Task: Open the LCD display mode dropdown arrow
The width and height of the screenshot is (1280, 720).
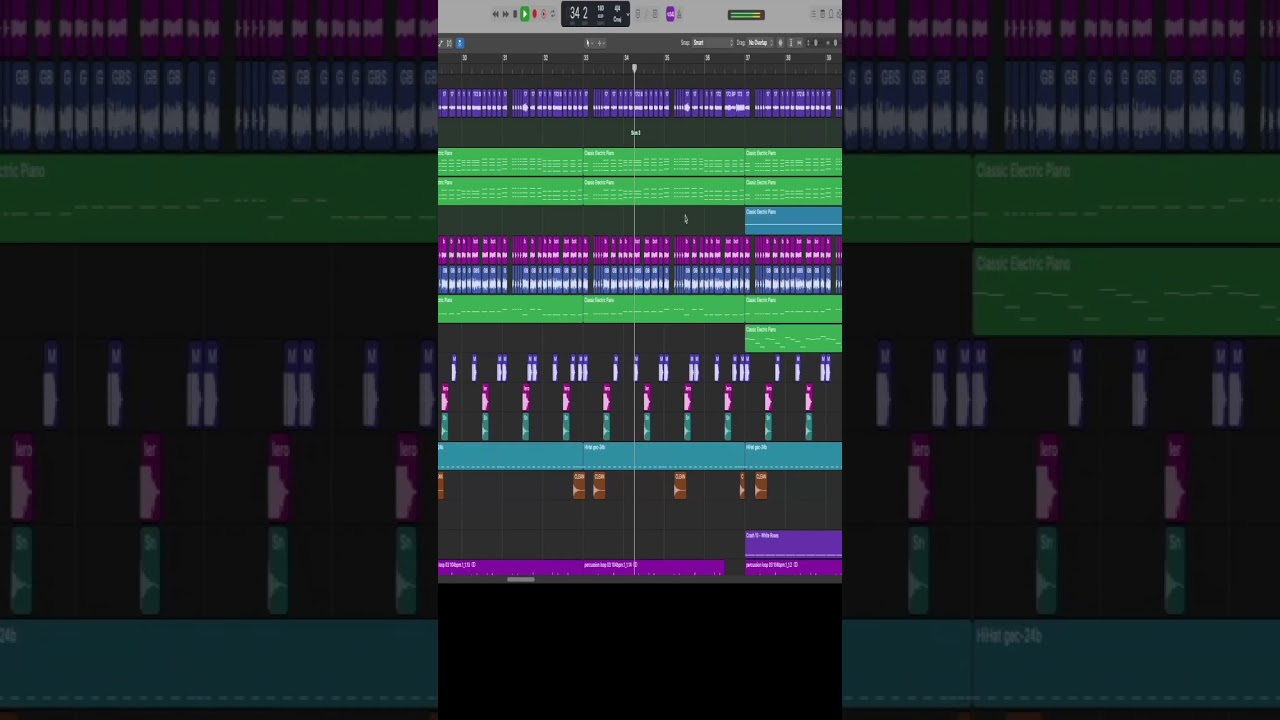Action: [628, 14]
